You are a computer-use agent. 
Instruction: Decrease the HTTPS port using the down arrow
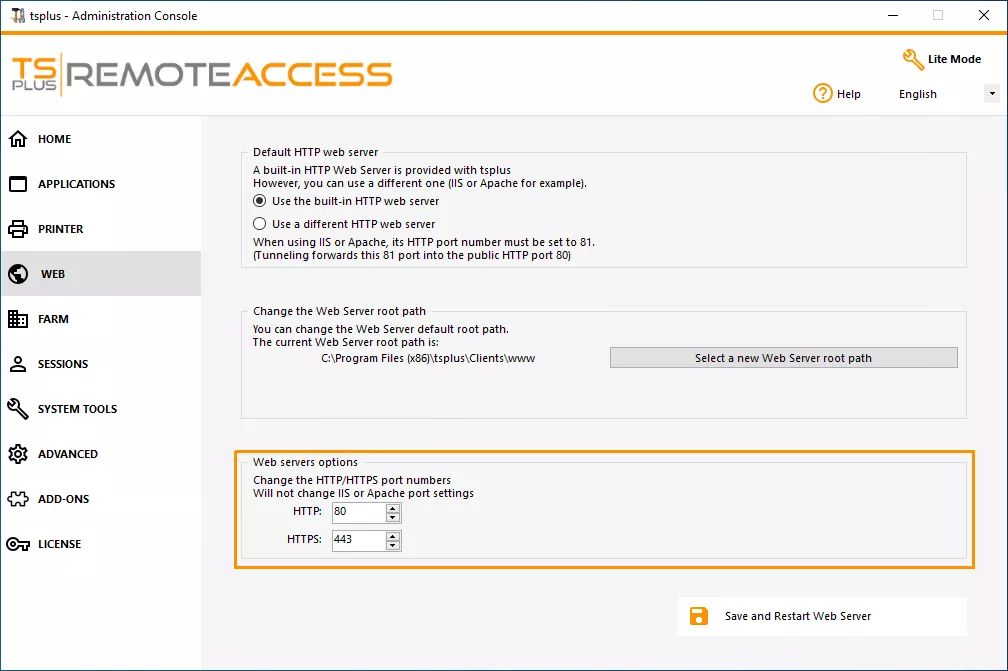point(390,545)
